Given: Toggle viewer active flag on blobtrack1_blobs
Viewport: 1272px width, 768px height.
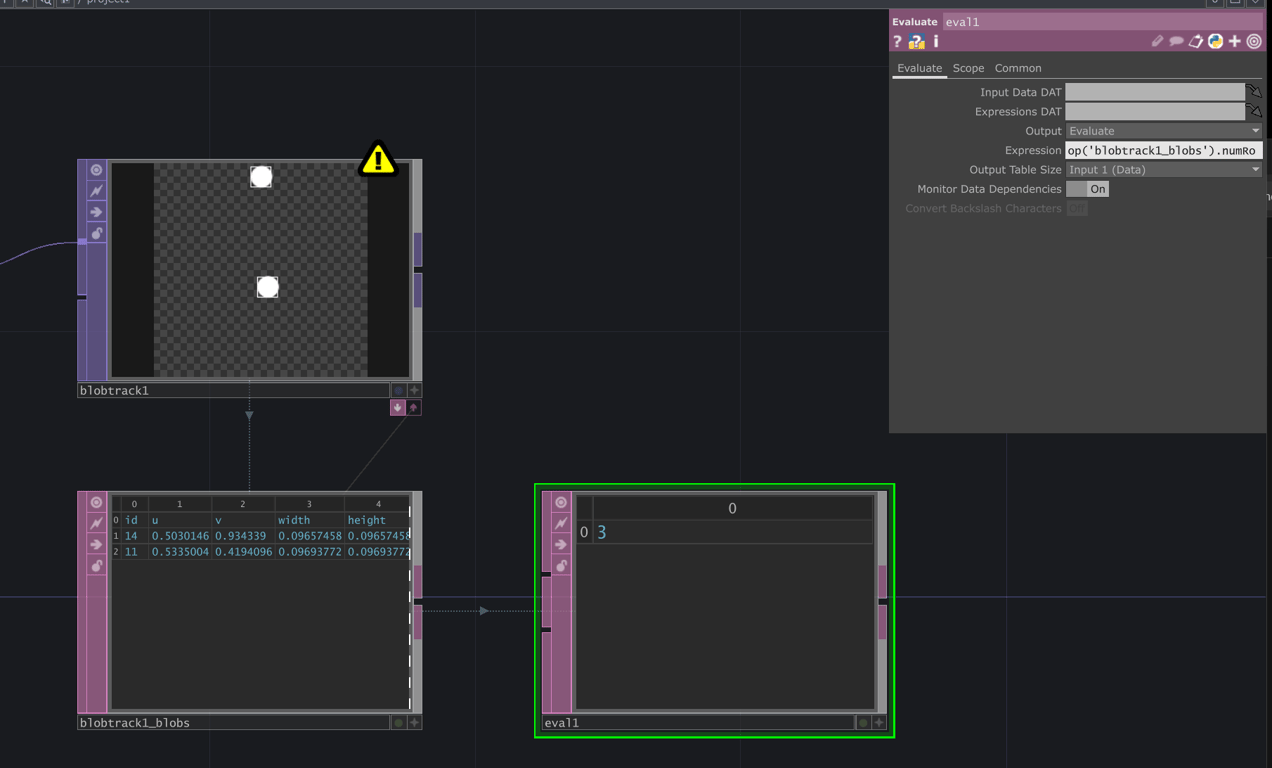Looking at the screenshot, I should click(96, 503).
